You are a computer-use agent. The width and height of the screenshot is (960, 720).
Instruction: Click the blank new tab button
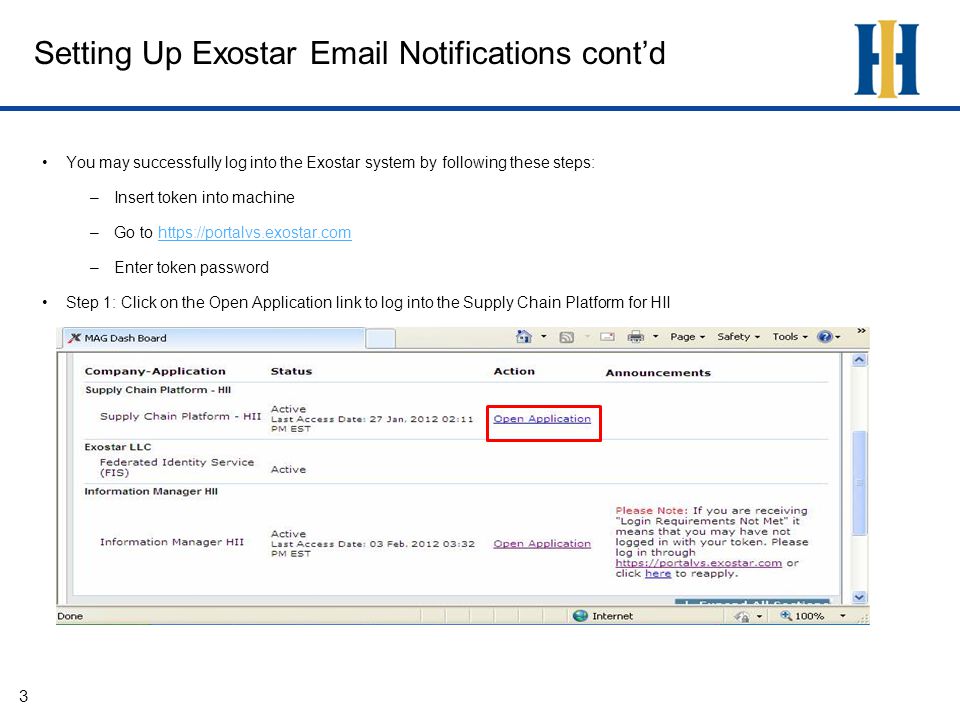coord(380,338)
